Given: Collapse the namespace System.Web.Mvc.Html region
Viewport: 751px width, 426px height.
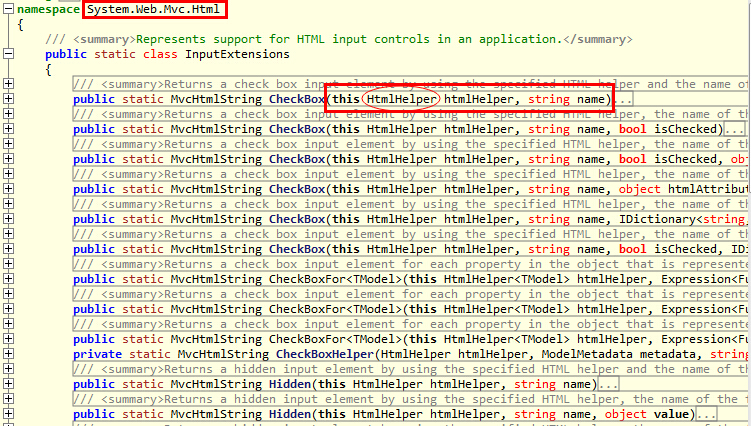Looking at the screenshot, I should click(x=8, y=9).
